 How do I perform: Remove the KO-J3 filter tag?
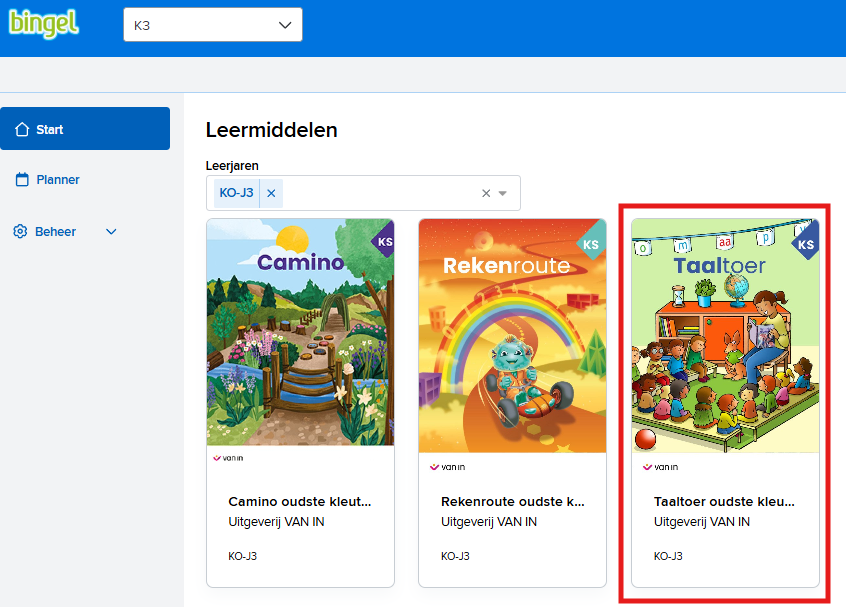pyautogui.click(x=271, y=193)
